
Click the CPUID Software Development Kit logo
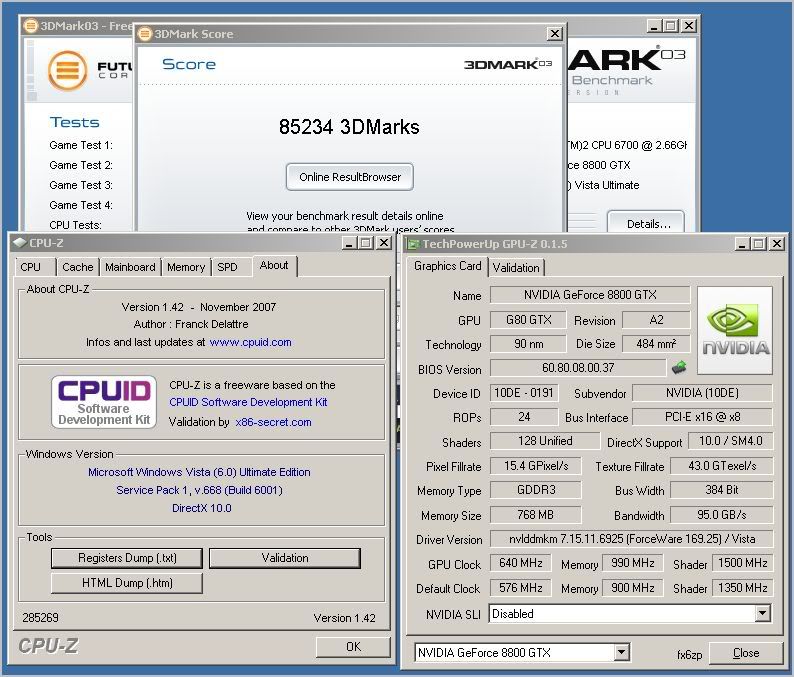point(104,402)
